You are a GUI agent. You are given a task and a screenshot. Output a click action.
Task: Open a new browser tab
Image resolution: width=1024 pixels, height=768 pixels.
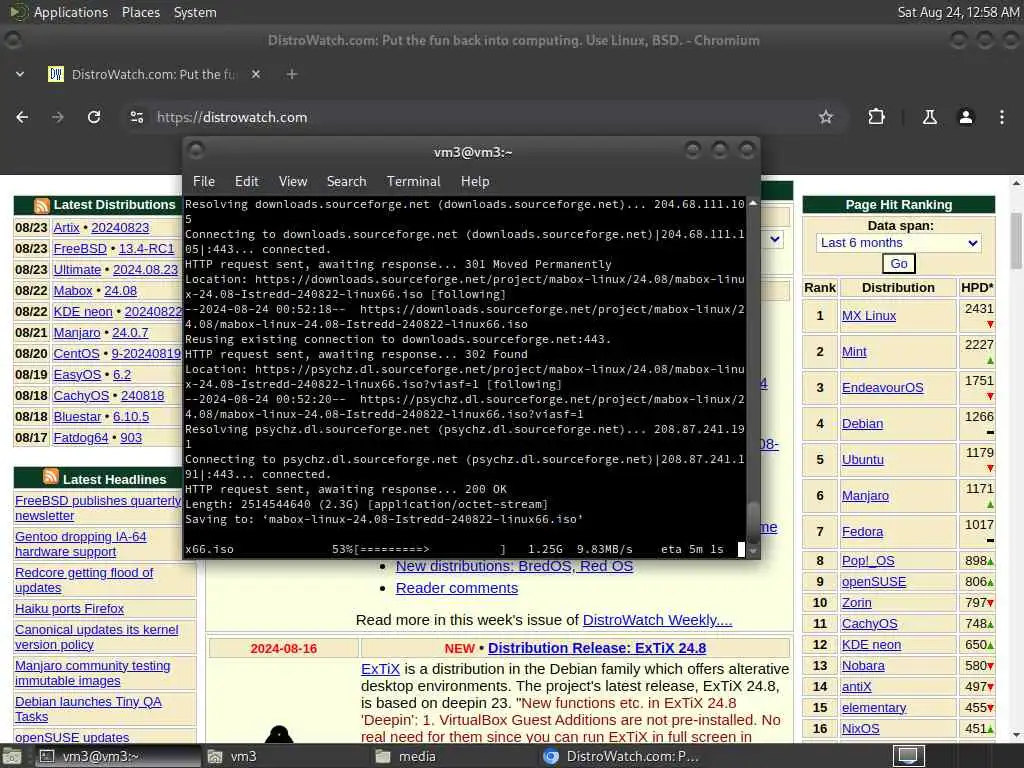coord(292,74)
